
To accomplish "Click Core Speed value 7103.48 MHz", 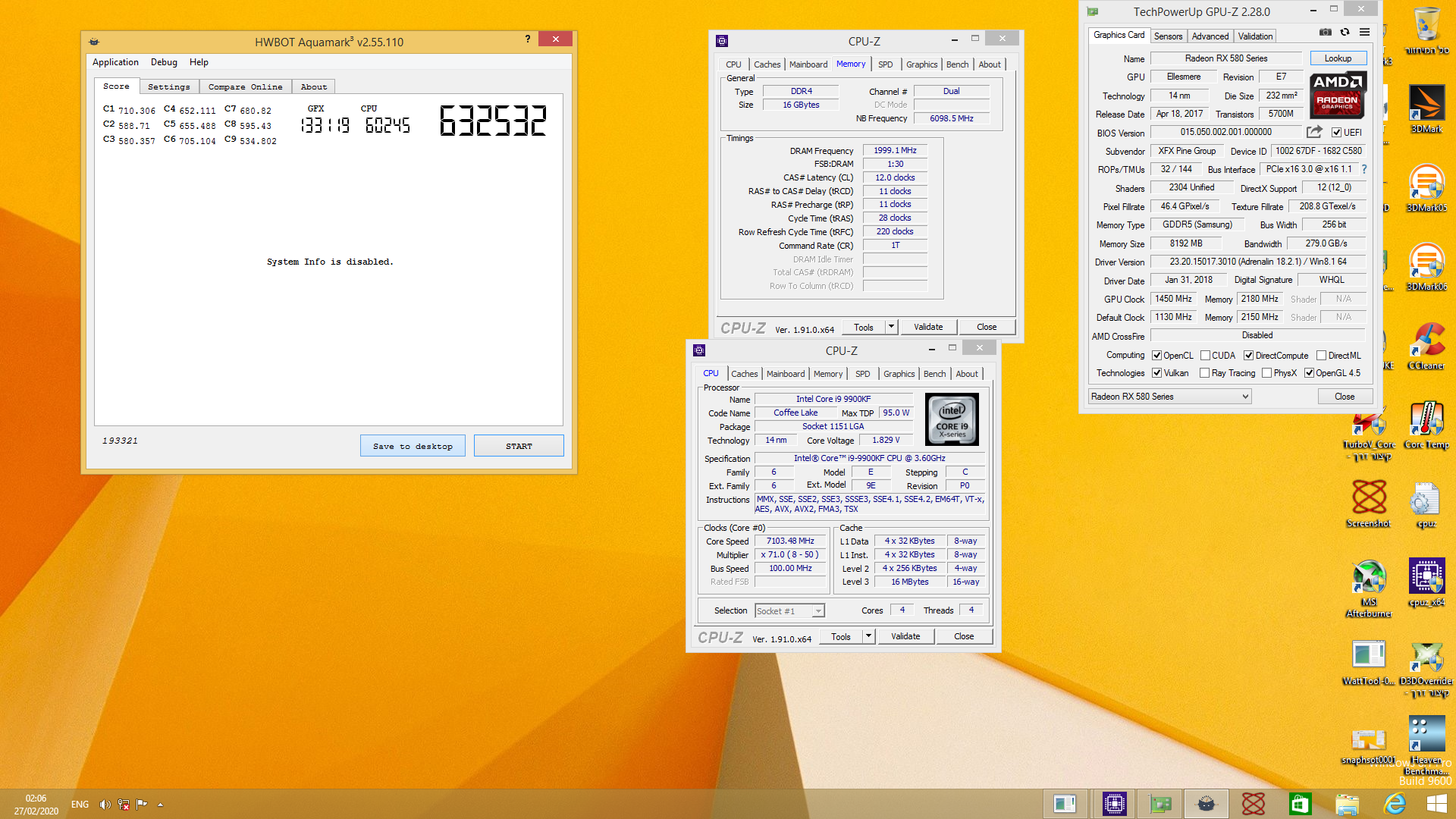I will click(790, 541).
